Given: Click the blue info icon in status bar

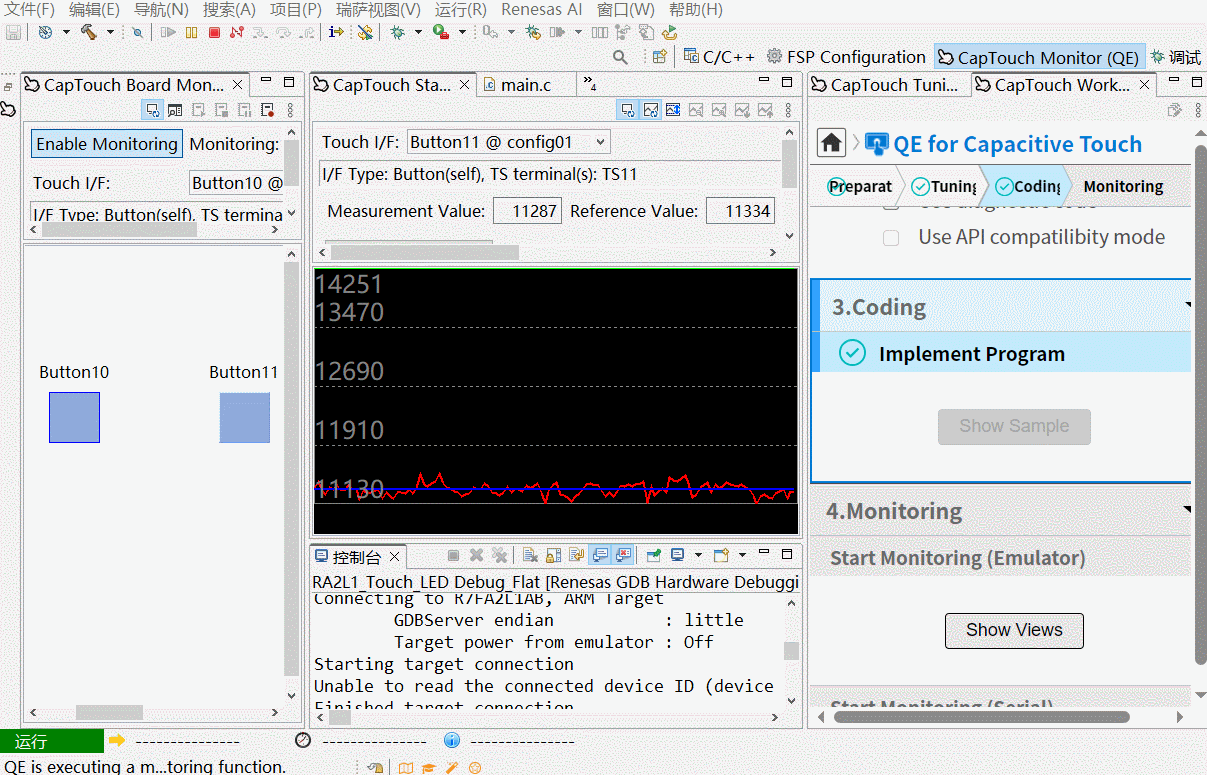Looking at the screenshot, I should click(x=452, y=740).
